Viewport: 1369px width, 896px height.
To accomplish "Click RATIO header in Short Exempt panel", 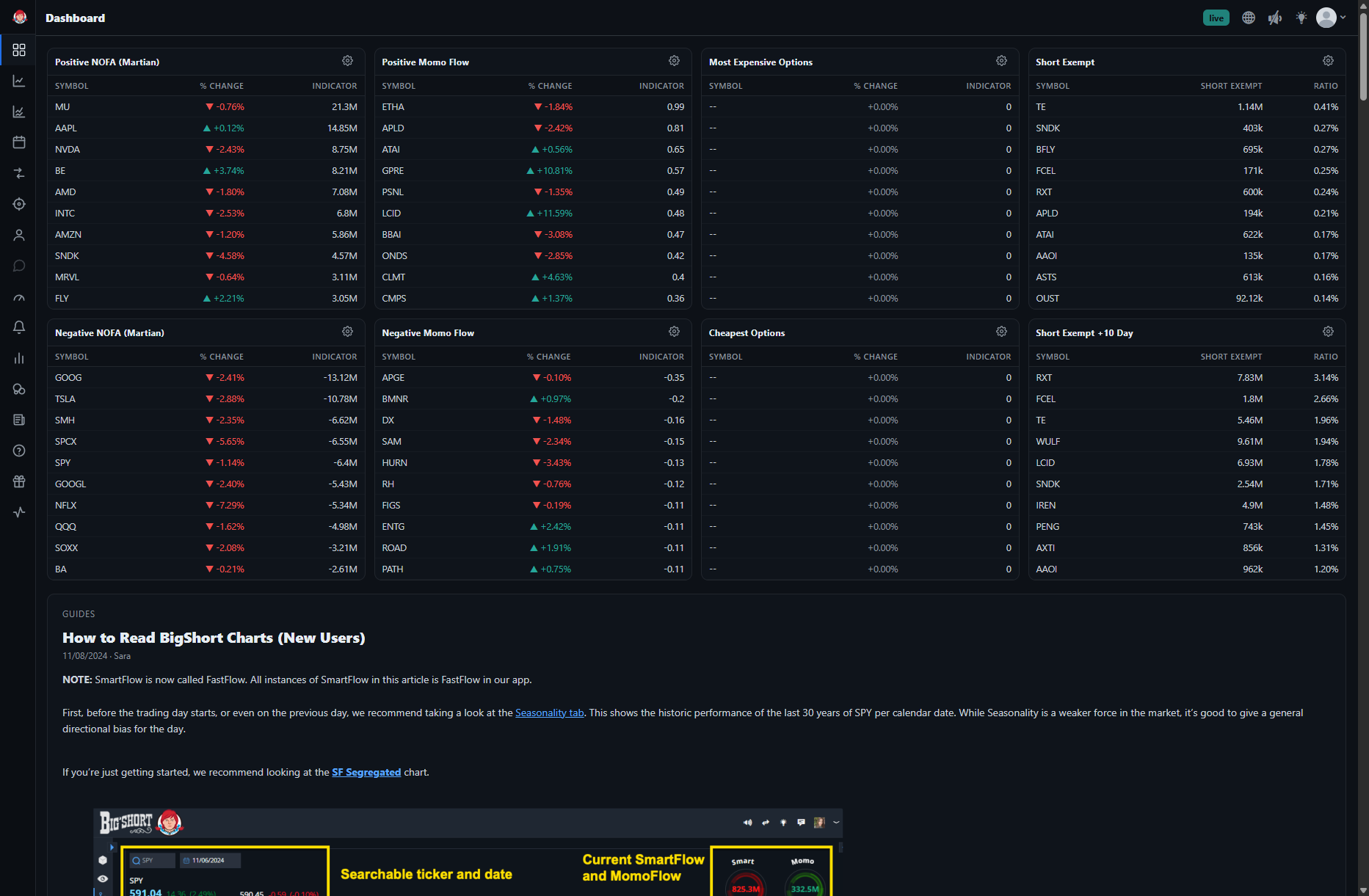I will coord(1326,86).
